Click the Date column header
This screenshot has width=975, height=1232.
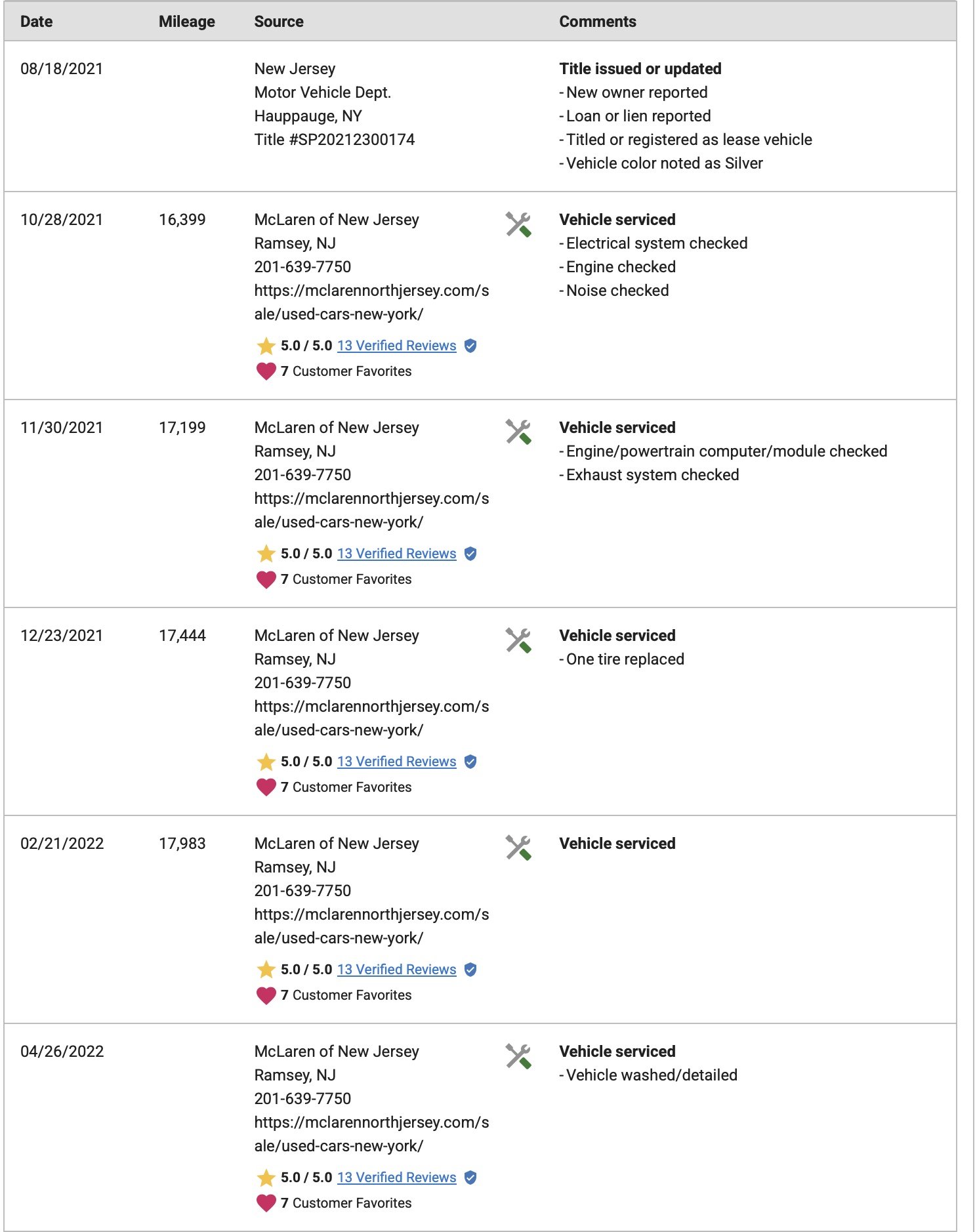(37, 22)
